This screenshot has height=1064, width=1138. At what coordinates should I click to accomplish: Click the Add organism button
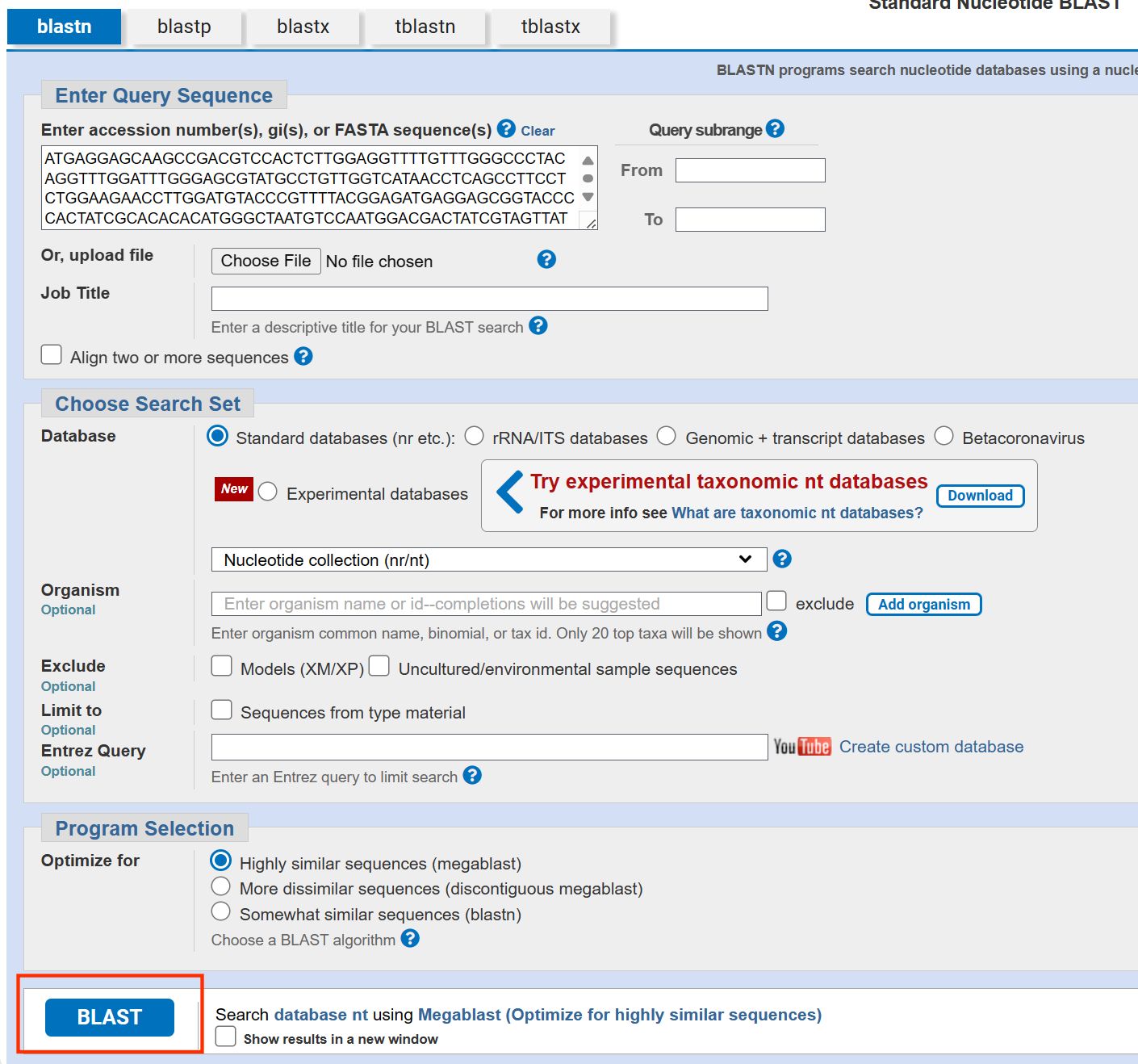[924, 605]
